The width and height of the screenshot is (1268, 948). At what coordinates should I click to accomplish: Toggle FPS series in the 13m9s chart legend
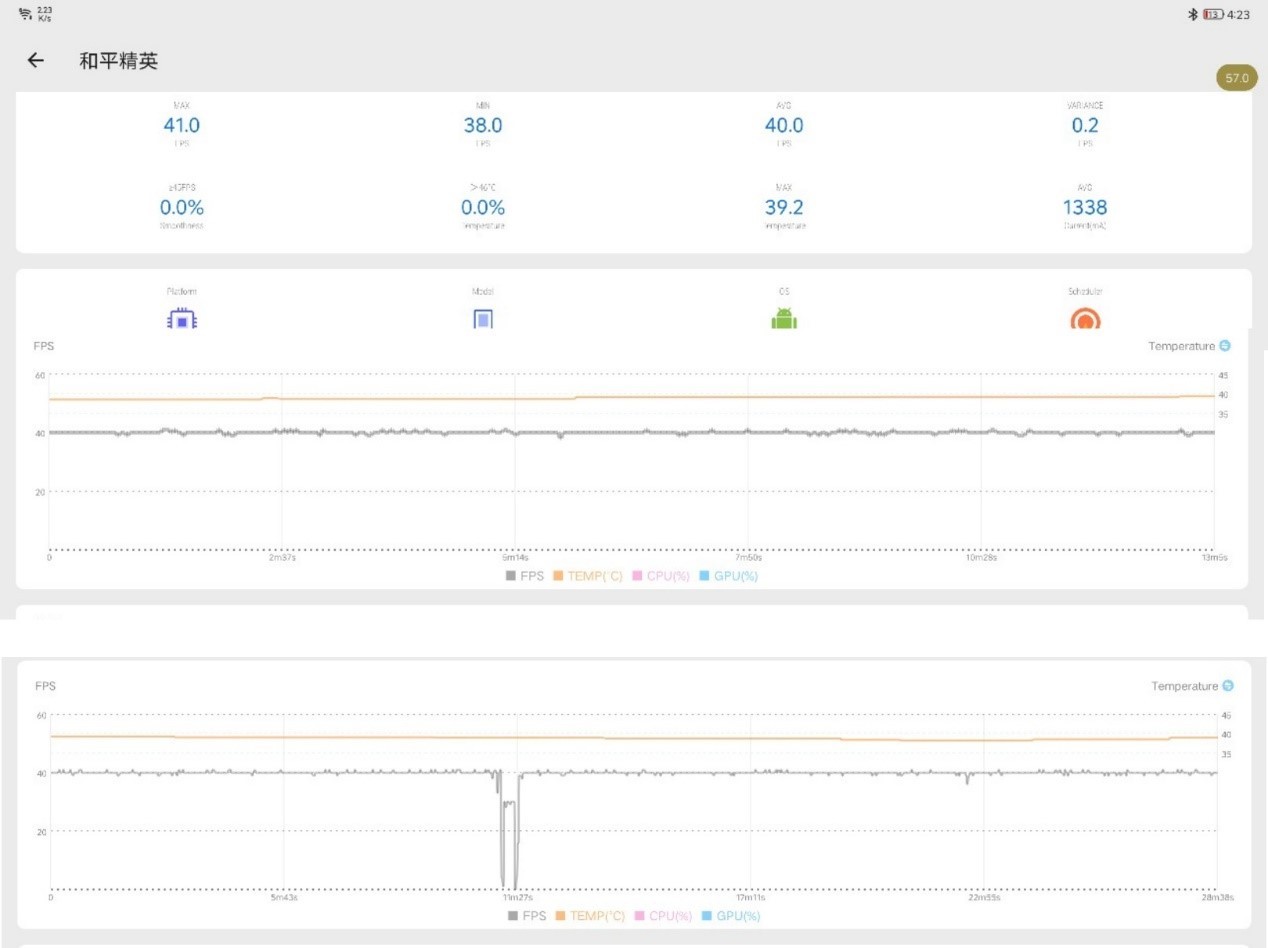tap(525, 576)
